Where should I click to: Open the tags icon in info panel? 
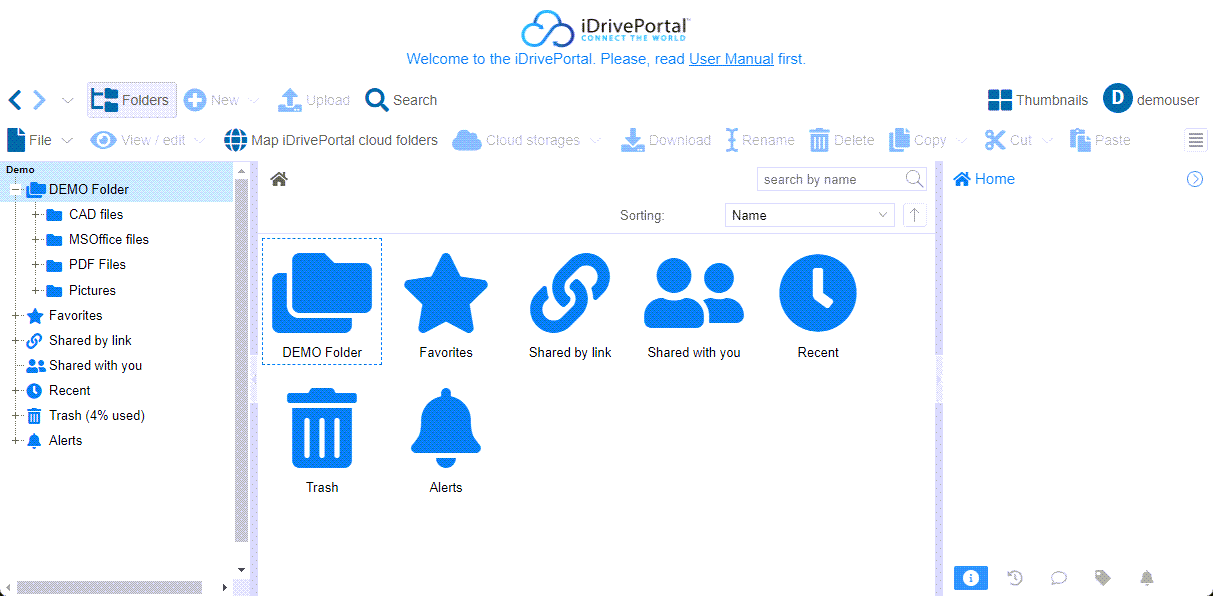(x=1103, y=577)
